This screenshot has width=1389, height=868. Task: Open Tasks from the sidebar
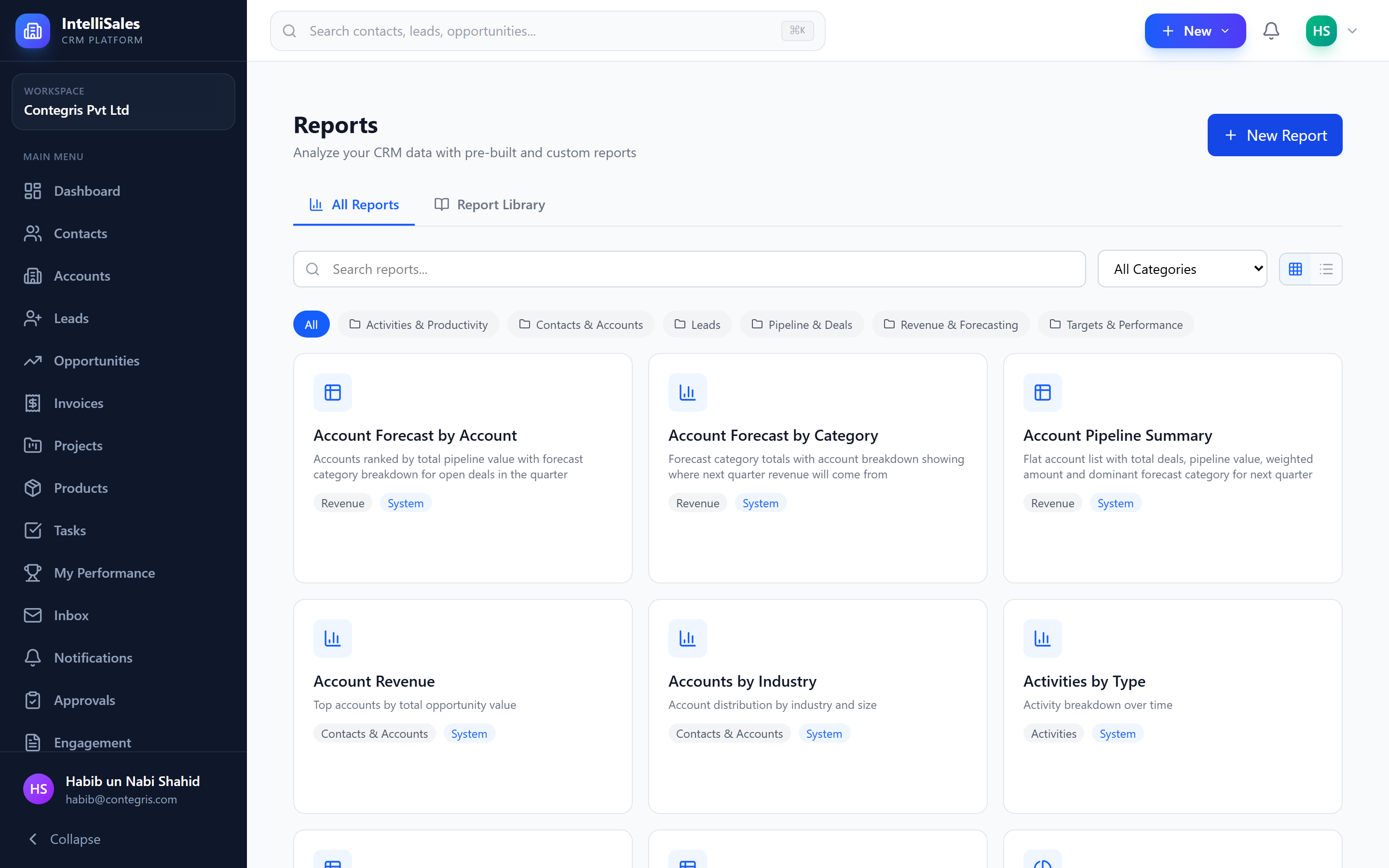pos(123,530)
